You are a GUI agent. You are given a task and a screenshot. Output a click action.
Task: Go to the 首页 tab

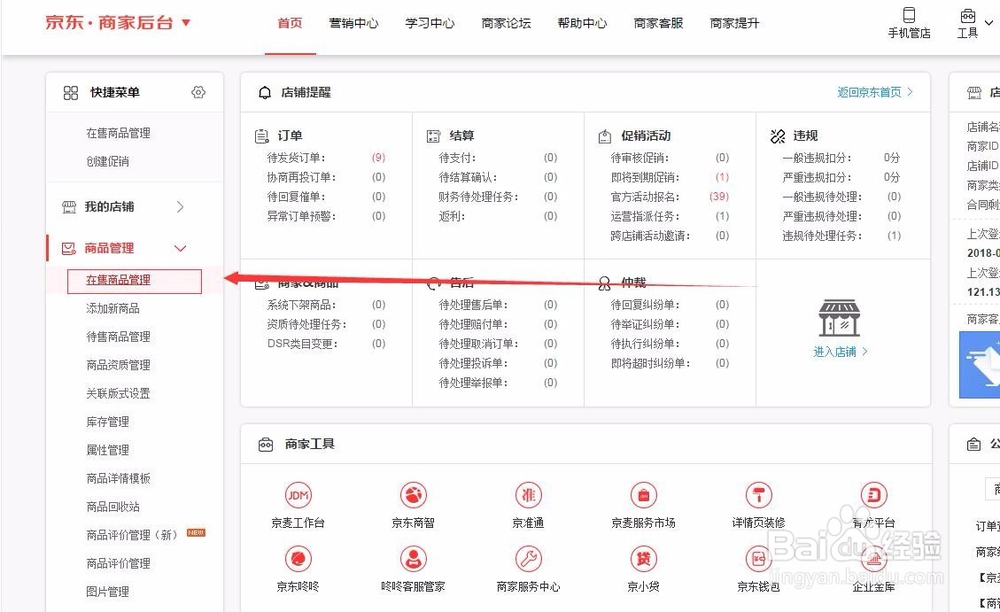[290, 23]
